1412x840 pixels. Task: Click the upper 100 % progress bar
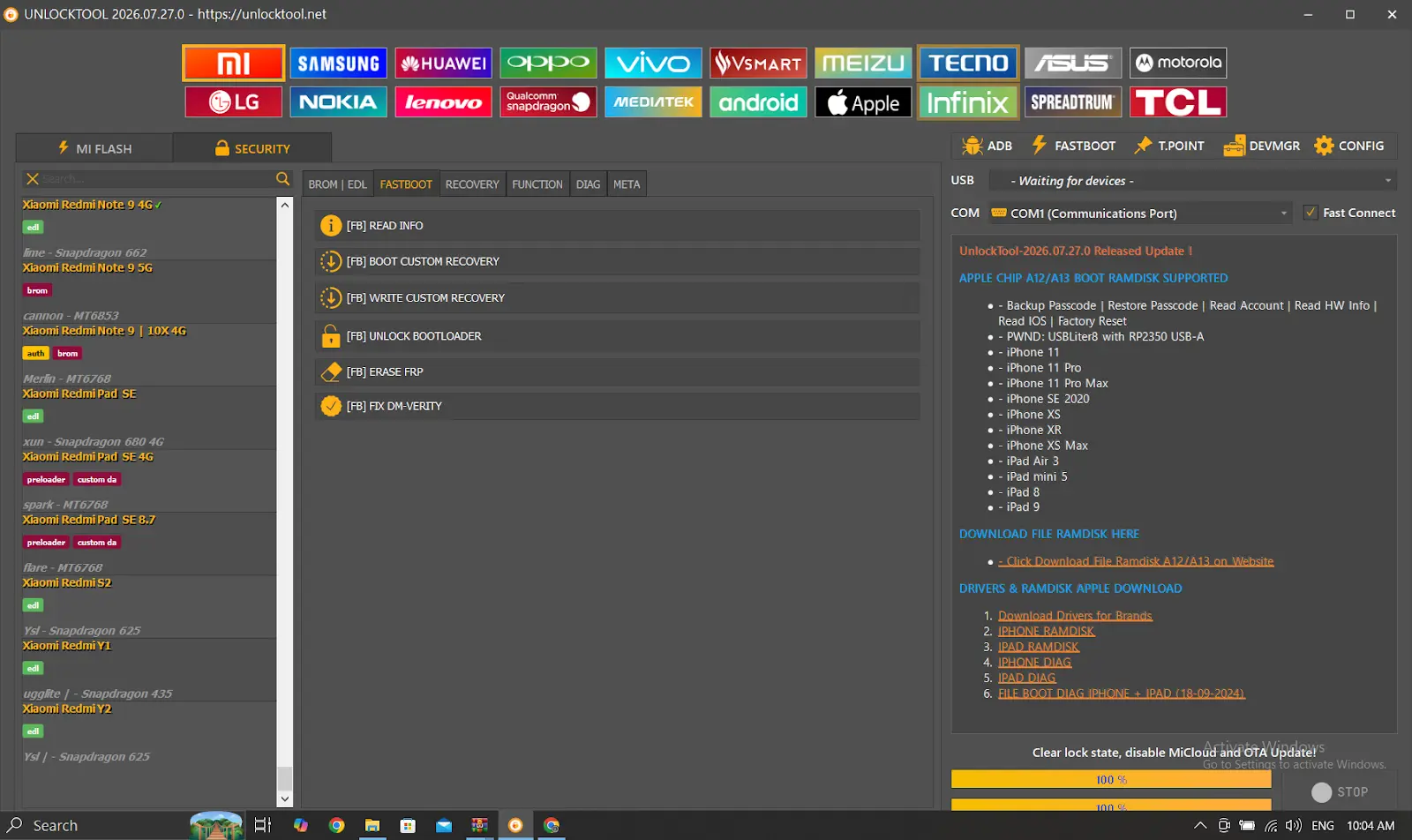[1111, 779]
